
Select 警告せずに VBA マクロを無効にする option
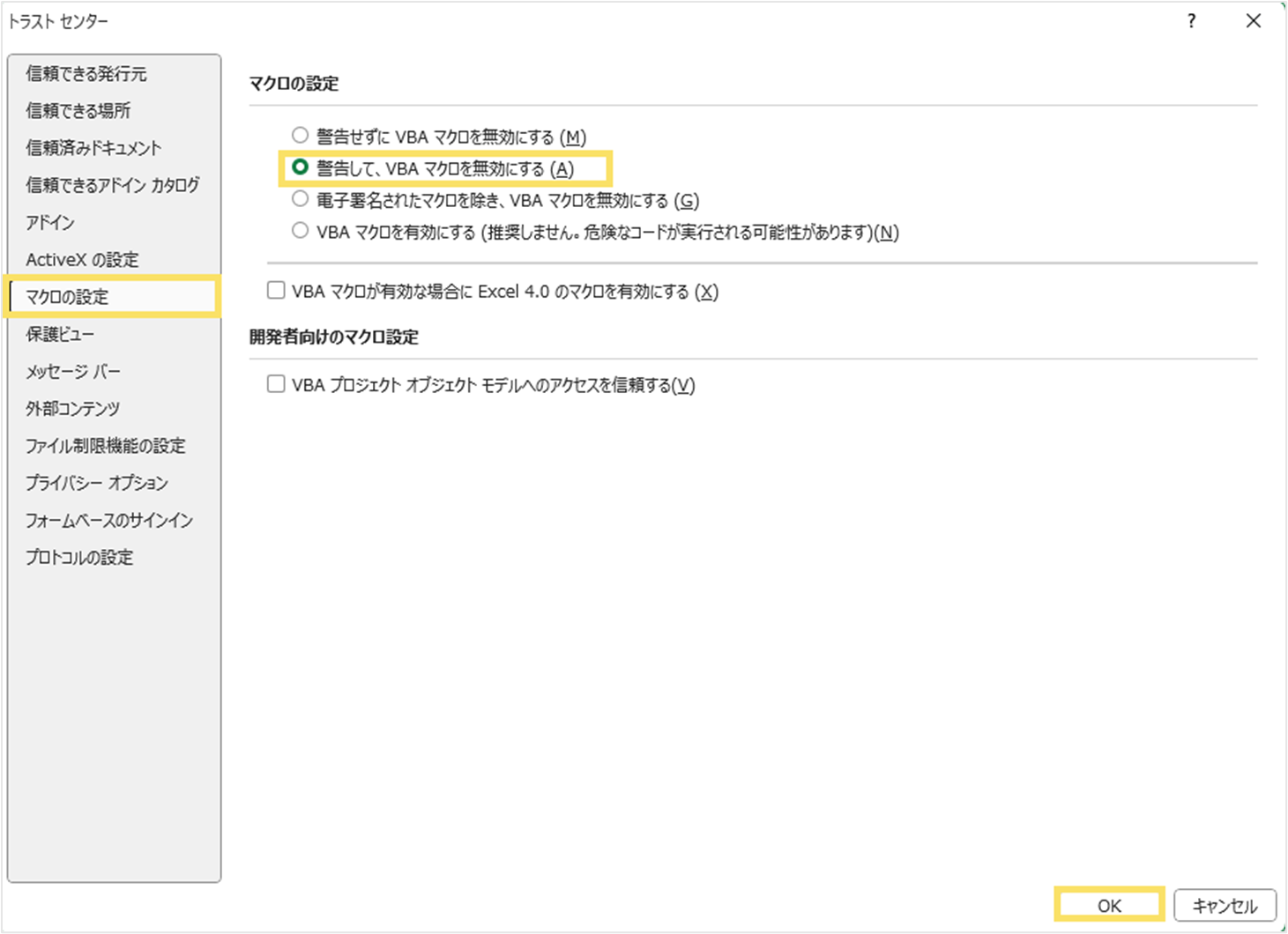pos(301,136)
